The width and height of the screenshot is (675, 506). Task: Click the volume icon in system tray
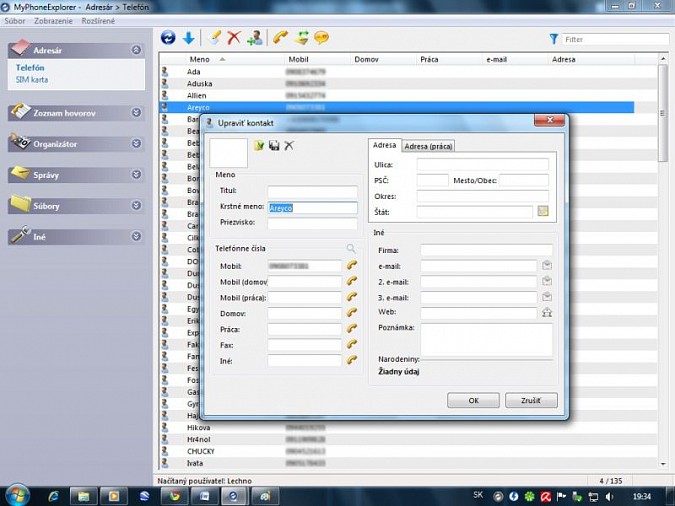click(609, 497)
